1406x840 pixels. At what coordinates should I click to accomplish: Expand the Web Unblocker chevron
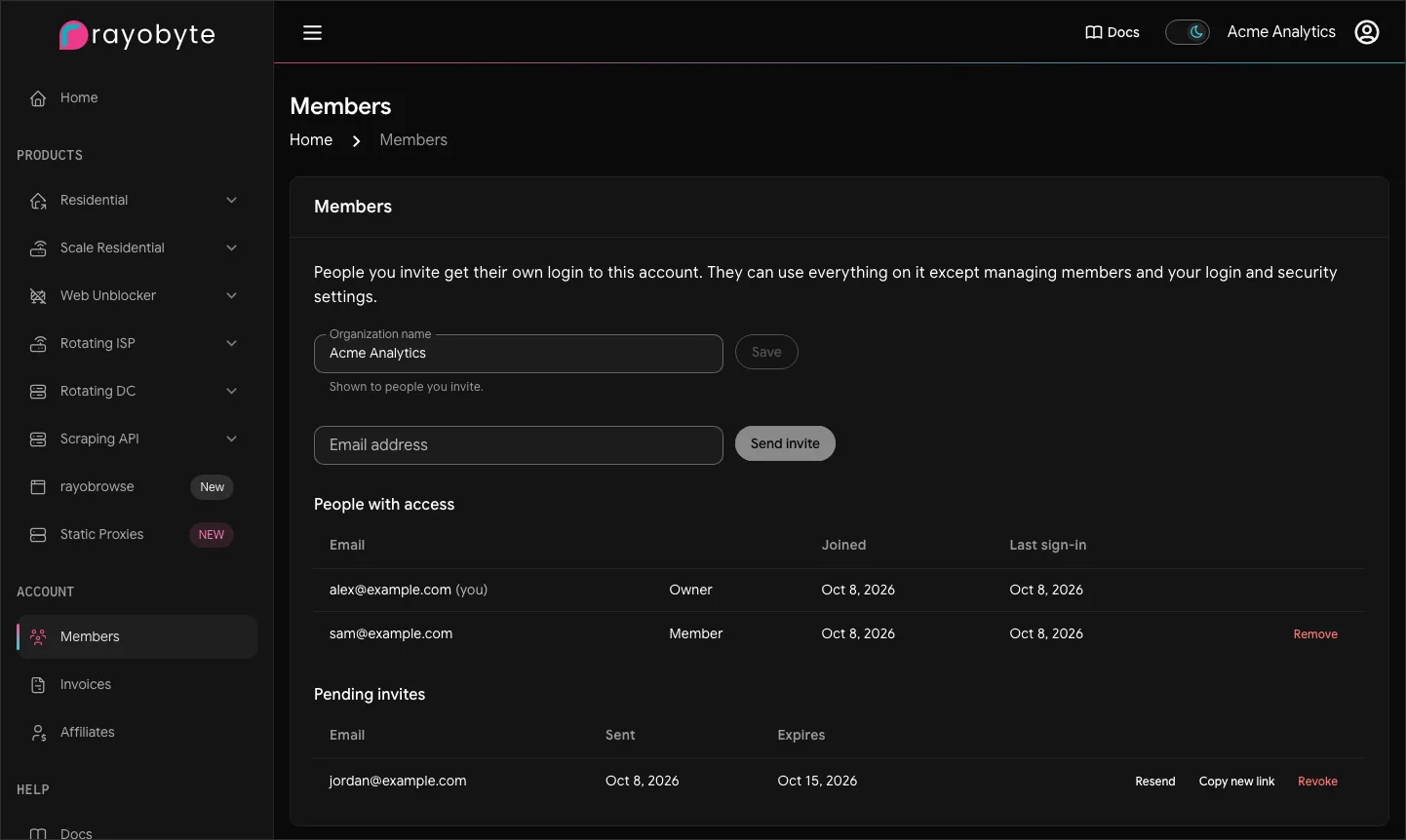coord(231,295)
